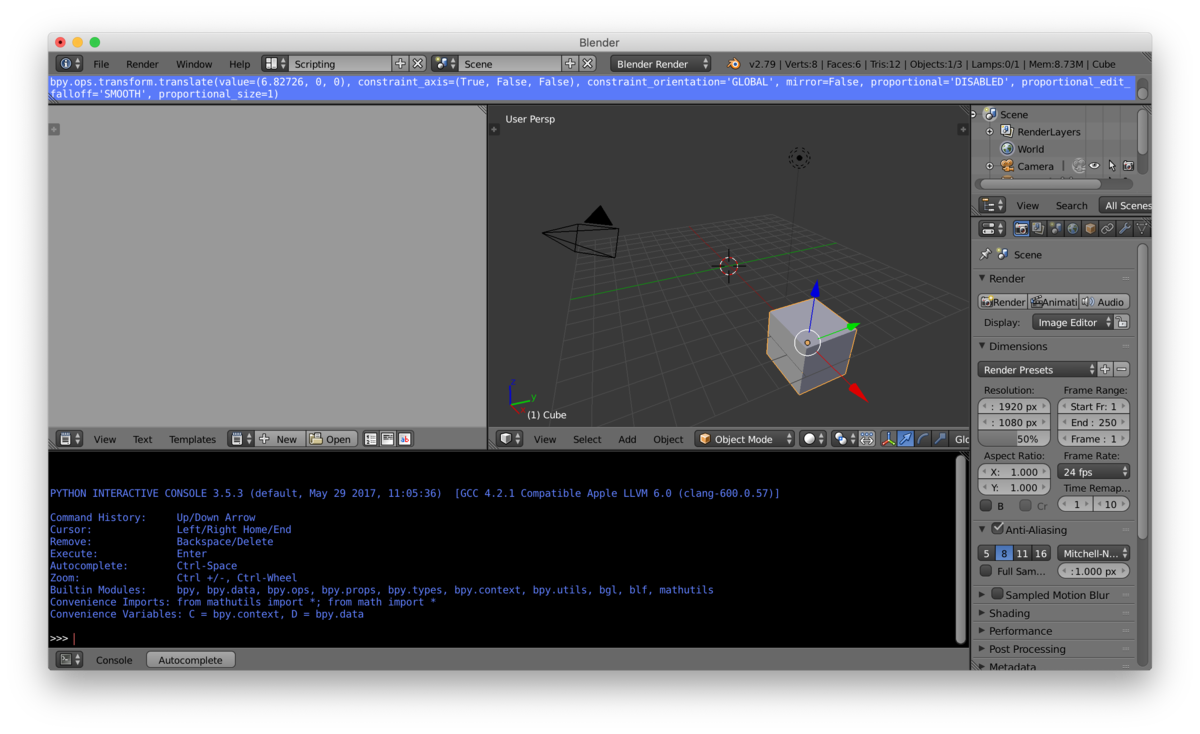Viewport: 1200px width, 734px height.
Task: Add a new screen layout next to Scripting
Action: tap(401, 64)
